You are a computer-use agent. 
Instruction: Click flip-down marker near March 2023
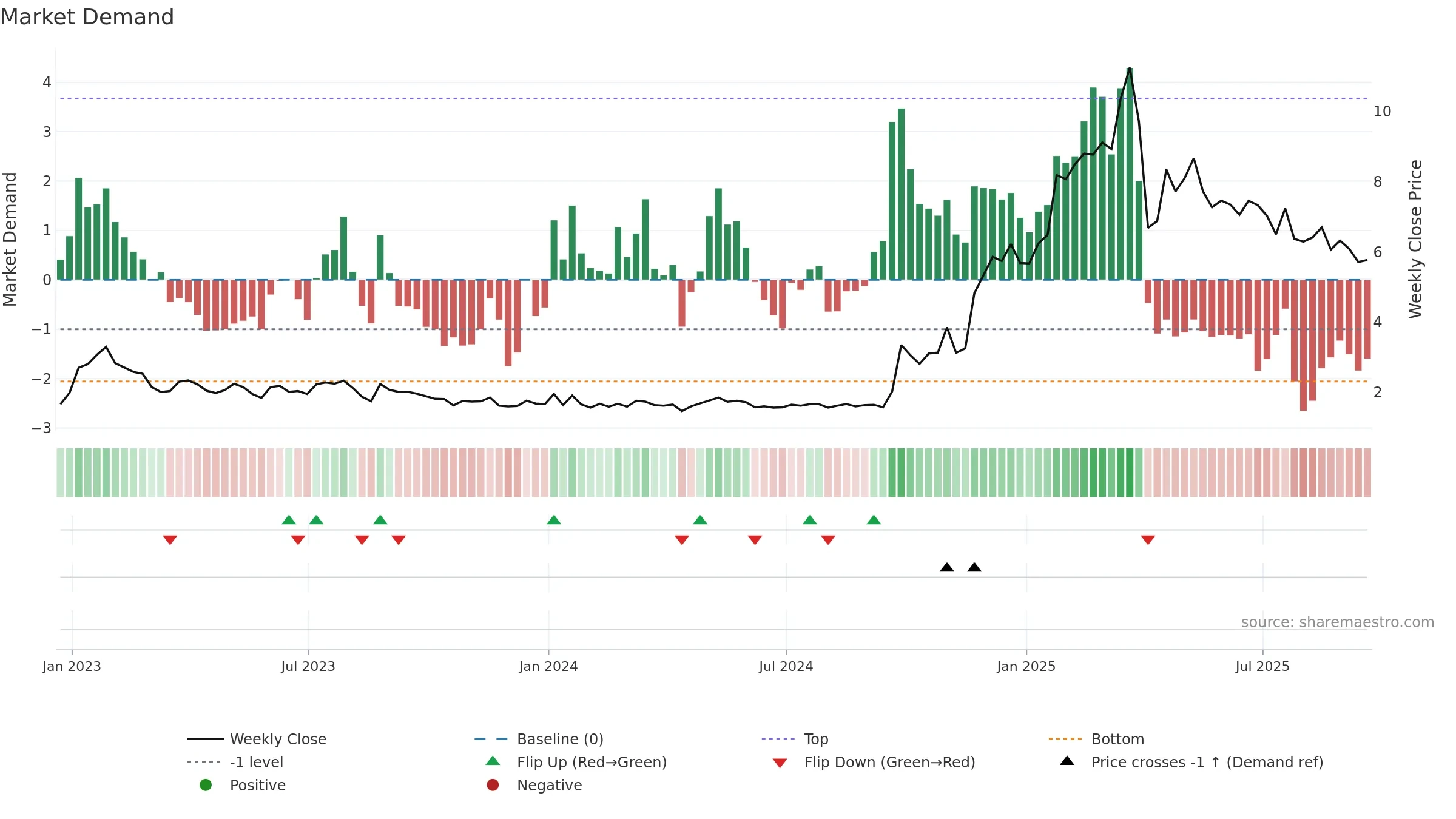click(170, 540)
